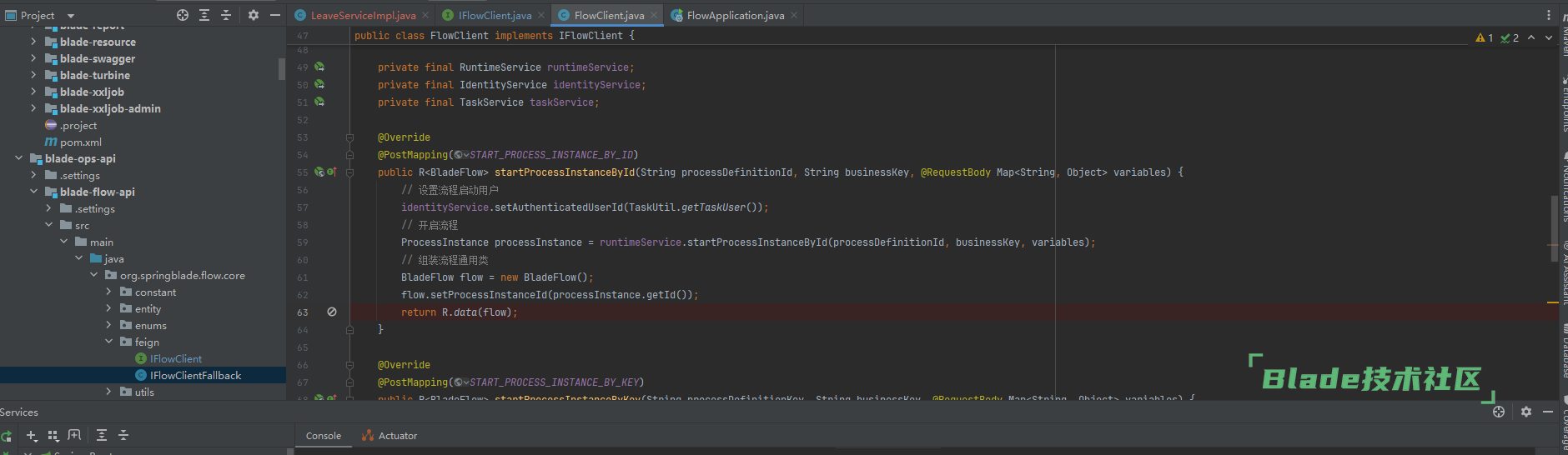Click Open in New Tab Services icon
The image size is (1568, 455).
[74, 435]
